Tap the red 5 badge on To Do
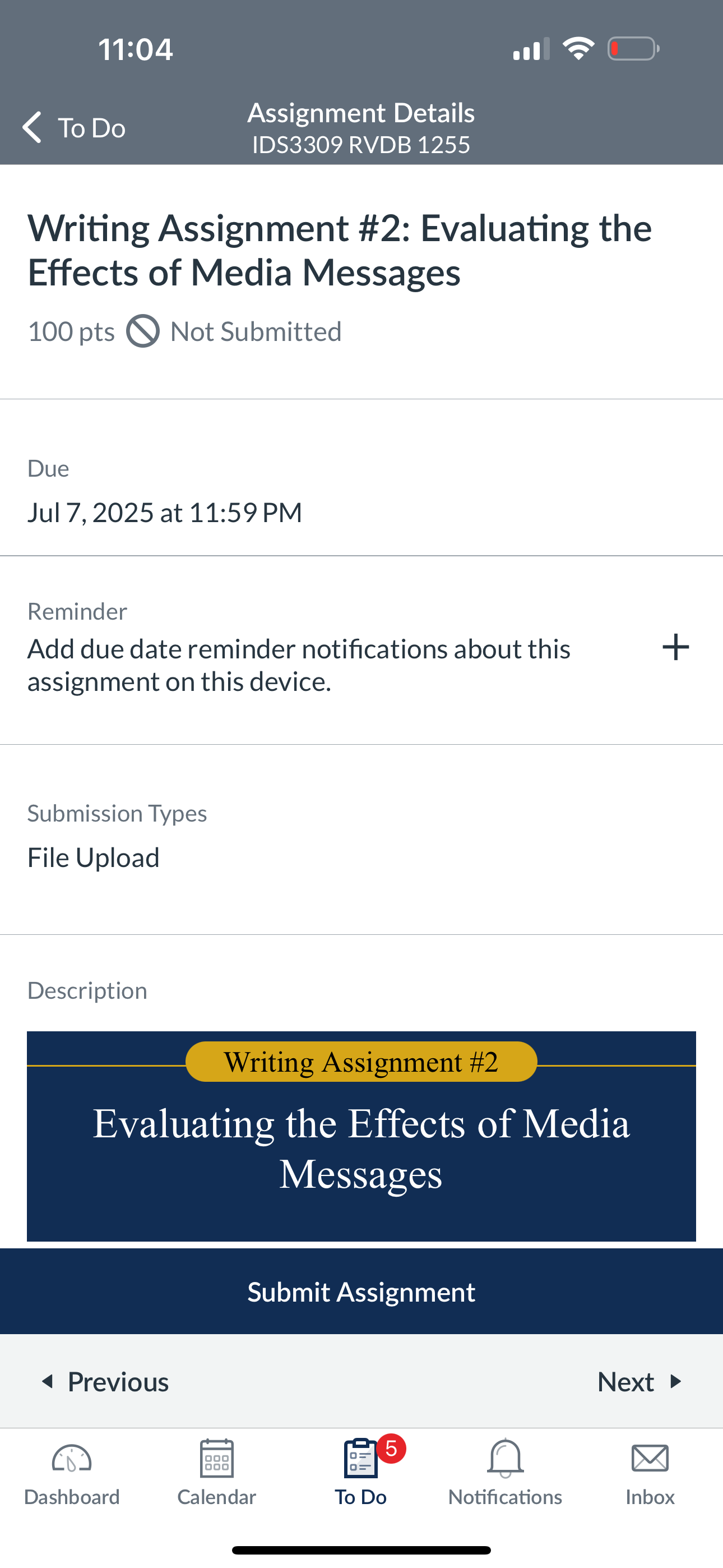This screenshot has height=1568, width=723. pos(391,1449)
